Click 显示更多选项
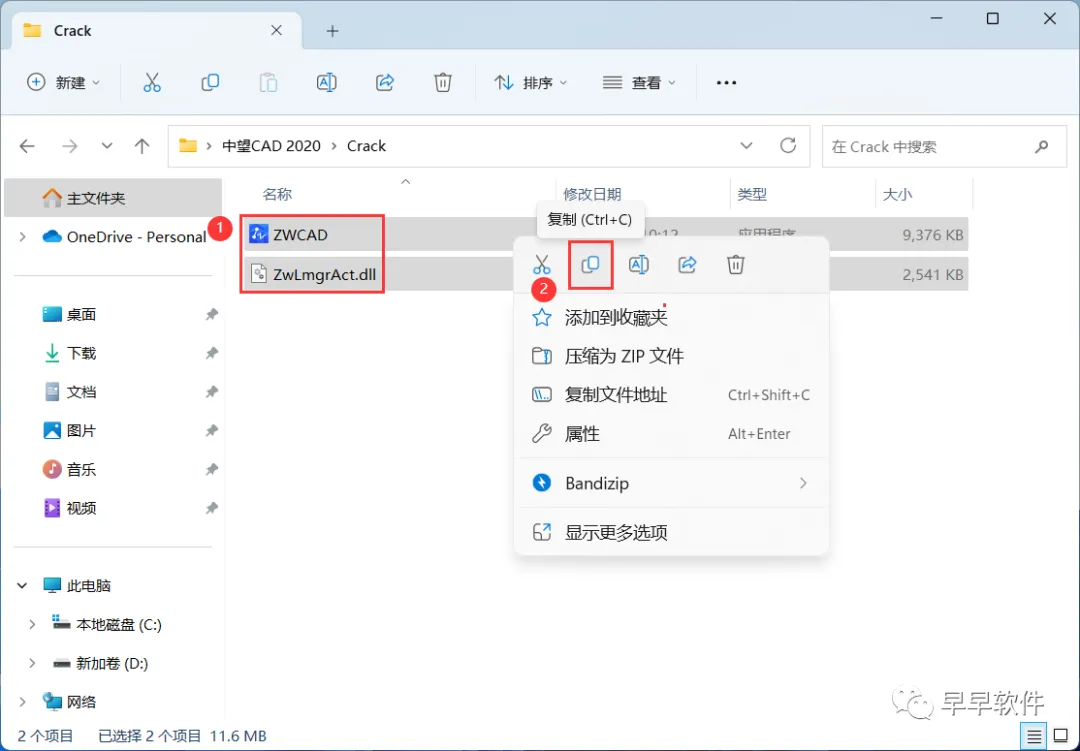The image size is (1080, 751). pos(672,533)
